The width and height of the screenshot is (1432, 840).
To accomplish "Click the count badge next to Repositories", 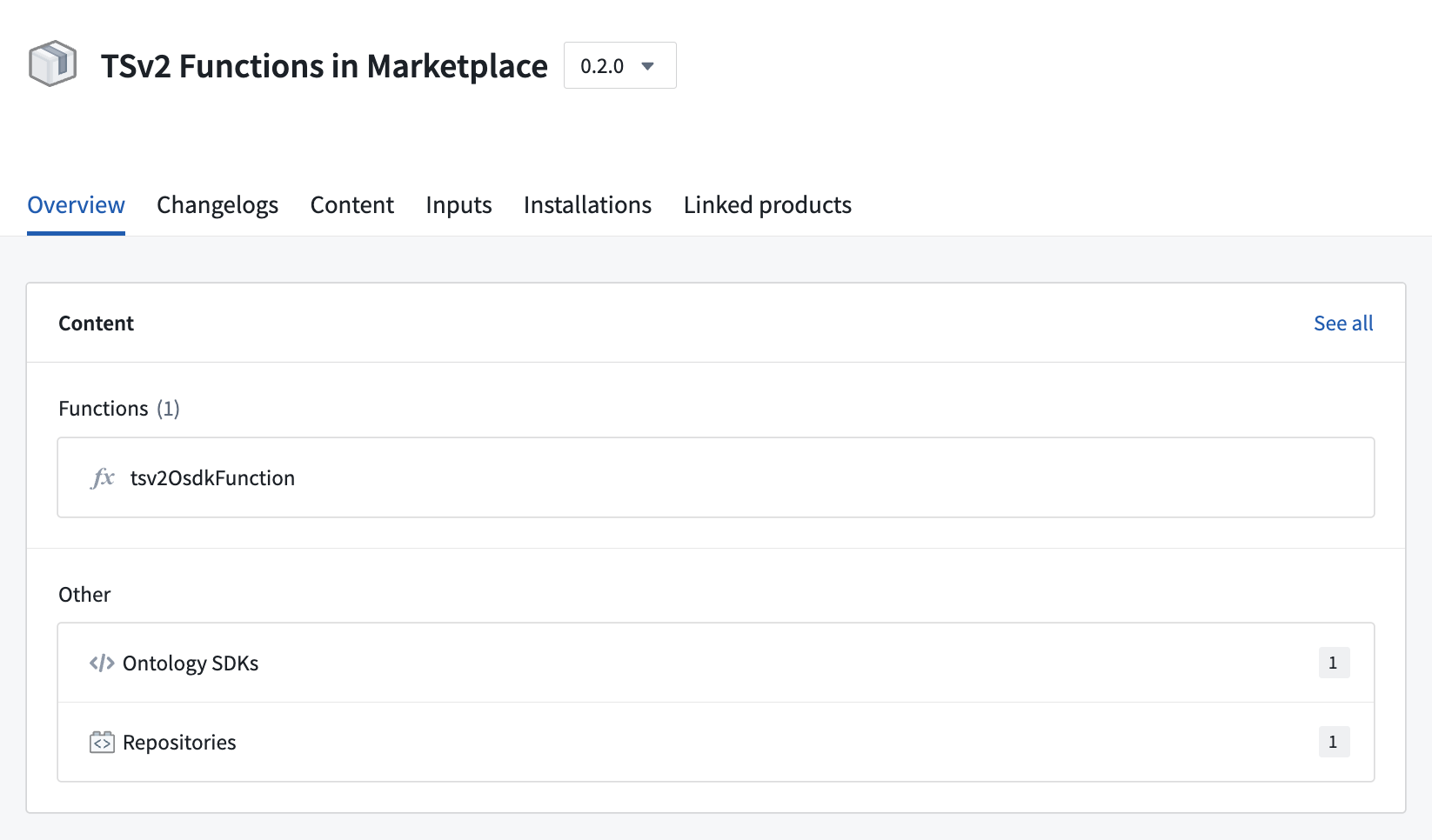I will (1334, 741).
